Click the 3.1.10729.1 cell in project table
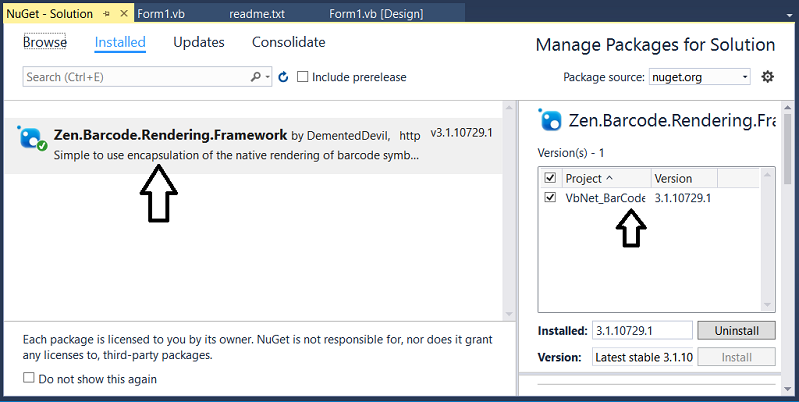Screen dimensions: 799x402 (x=682, y=198)
